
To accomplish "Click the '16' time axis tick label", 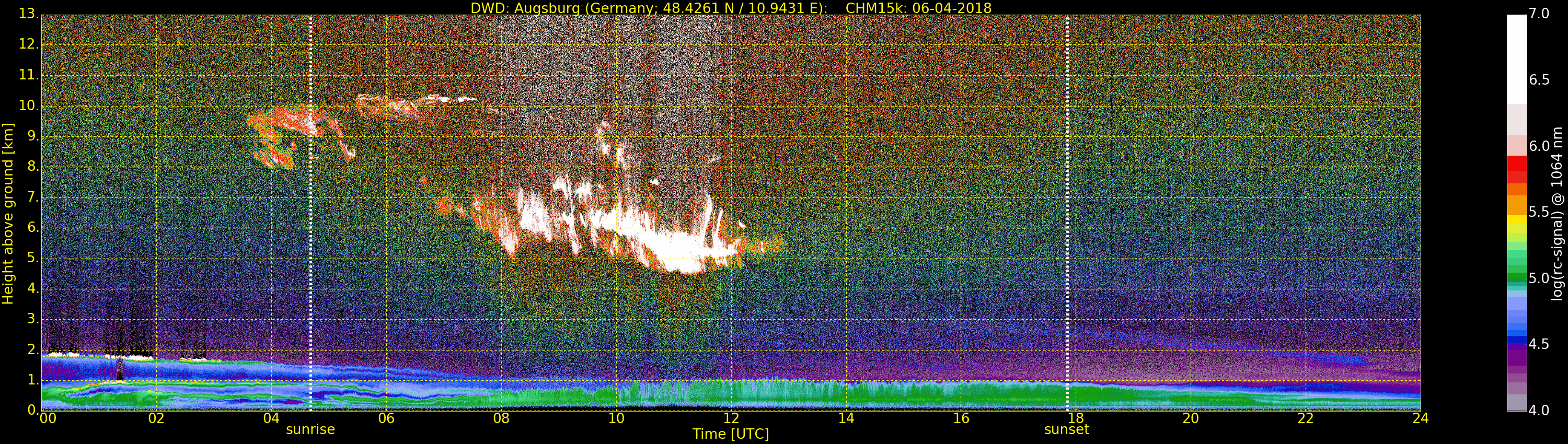I will 961,418.
